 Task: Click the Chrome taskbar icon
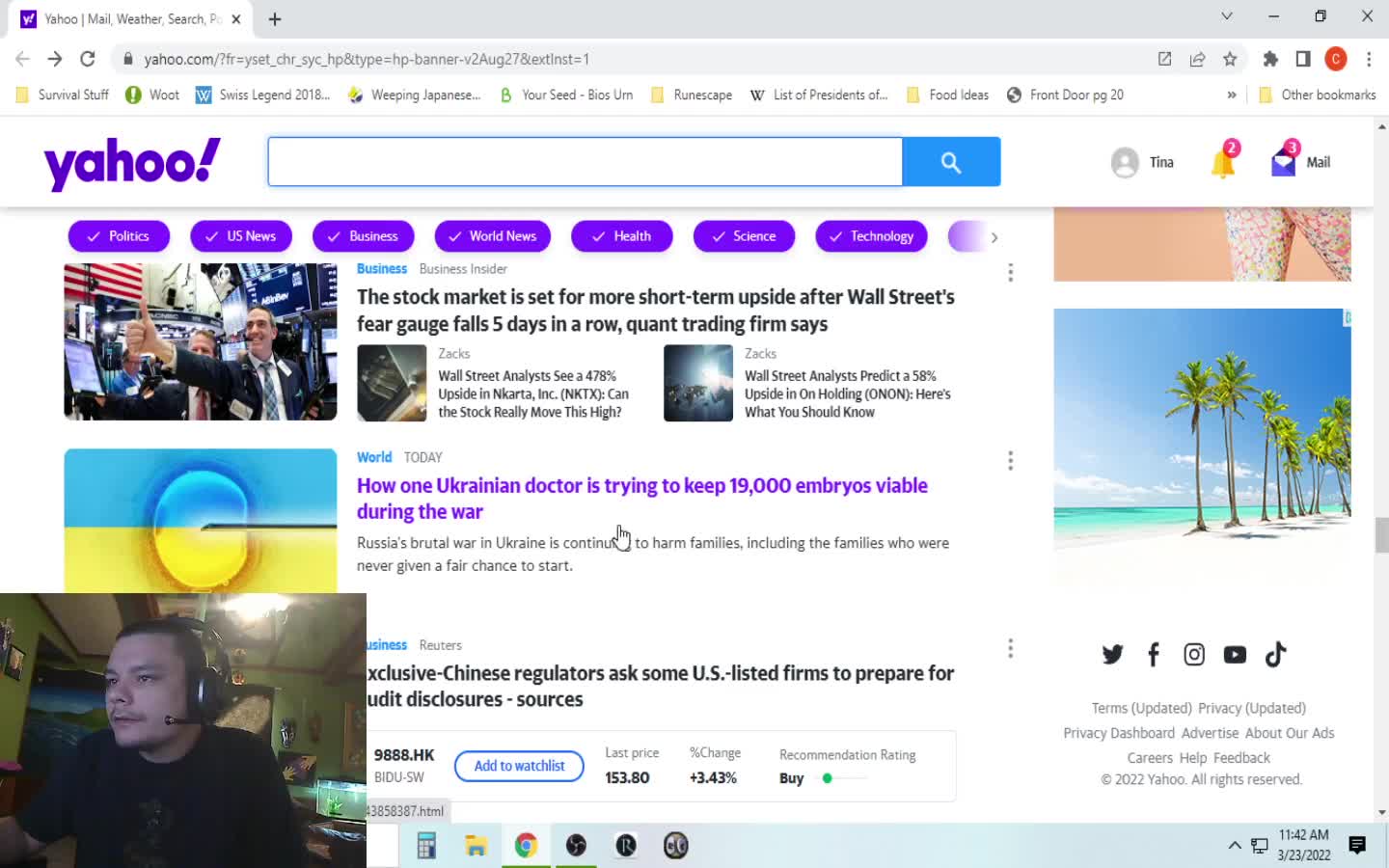(x=526, y=846)
